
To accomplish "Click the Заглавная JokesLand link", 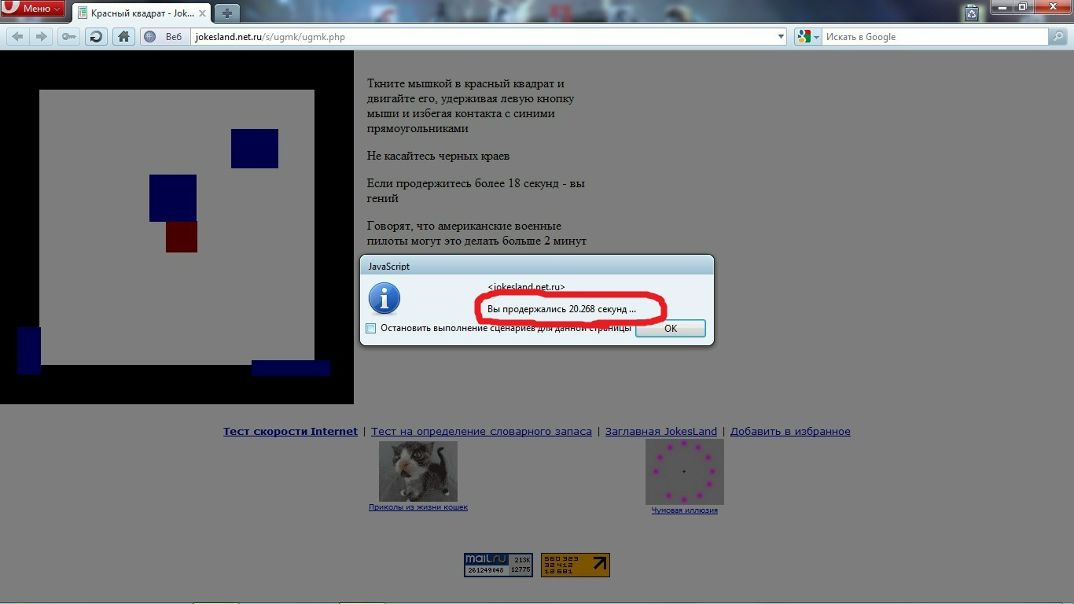I will [x=661, y=432].
